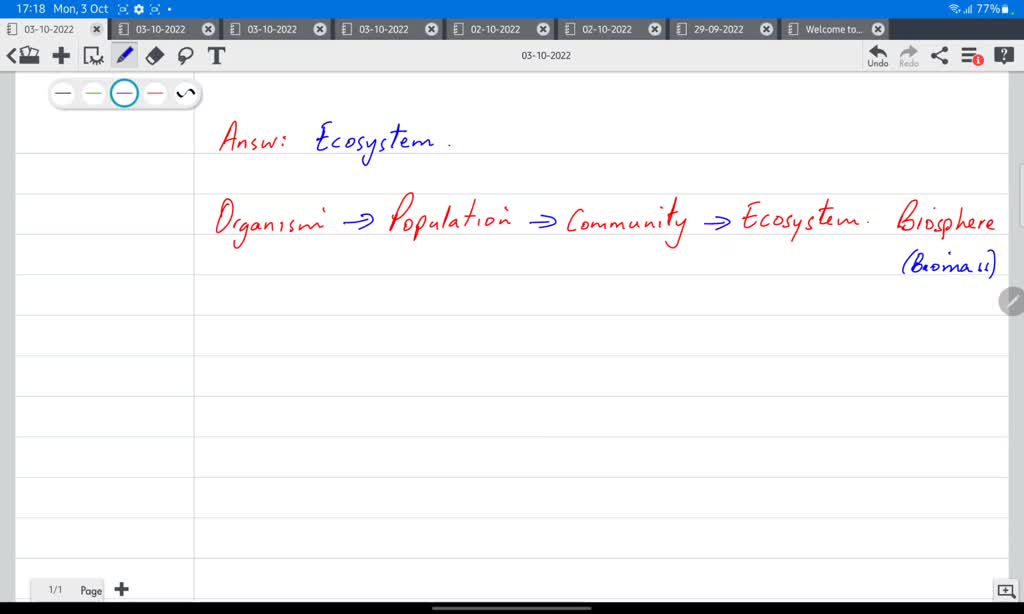1024x614 pixels.
Task: Close the second 03-10-2022 tab
Action: point(208,29)
